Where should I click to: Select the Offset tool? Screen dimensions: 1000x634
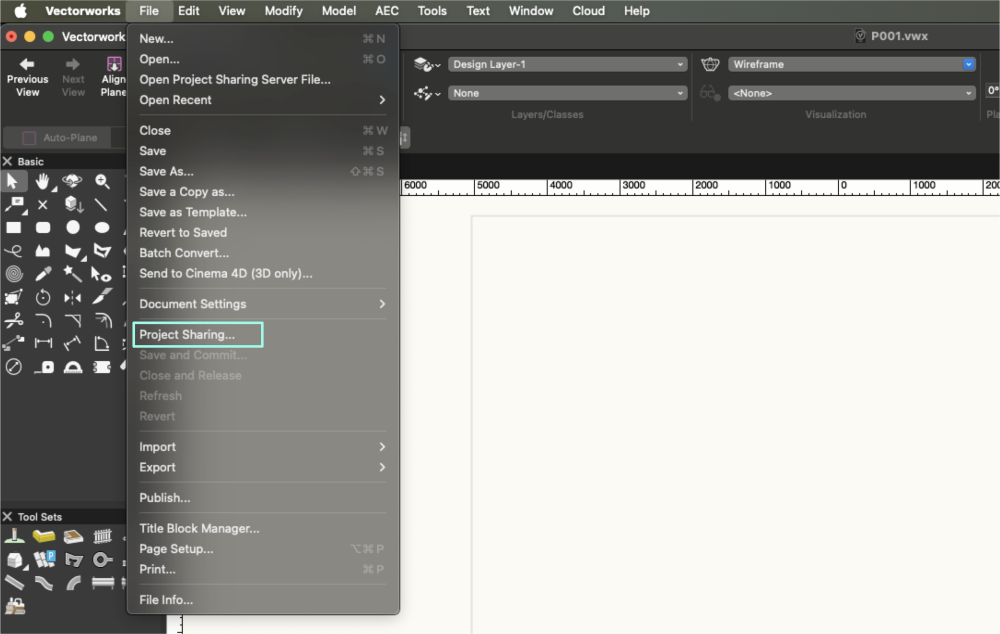click(102, 320)
